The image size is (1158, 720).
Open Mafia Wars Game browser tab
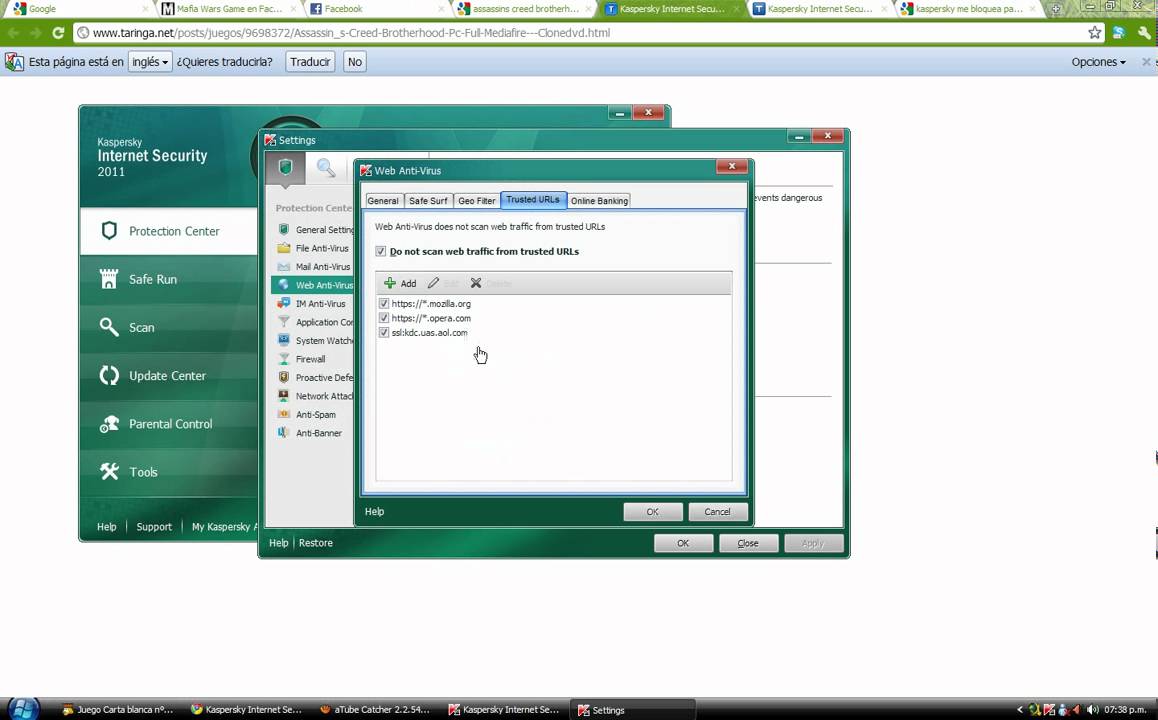pyautogui.click(x=229, y=9)
